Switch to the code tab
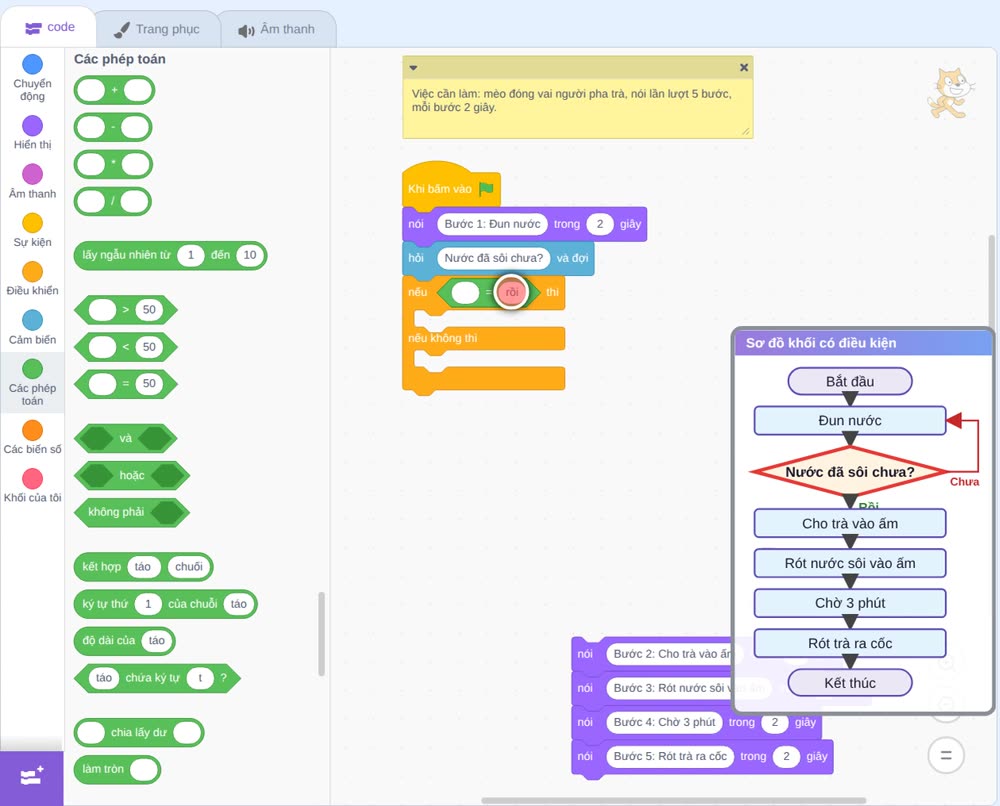1000x806 pixels. [50, 27]
